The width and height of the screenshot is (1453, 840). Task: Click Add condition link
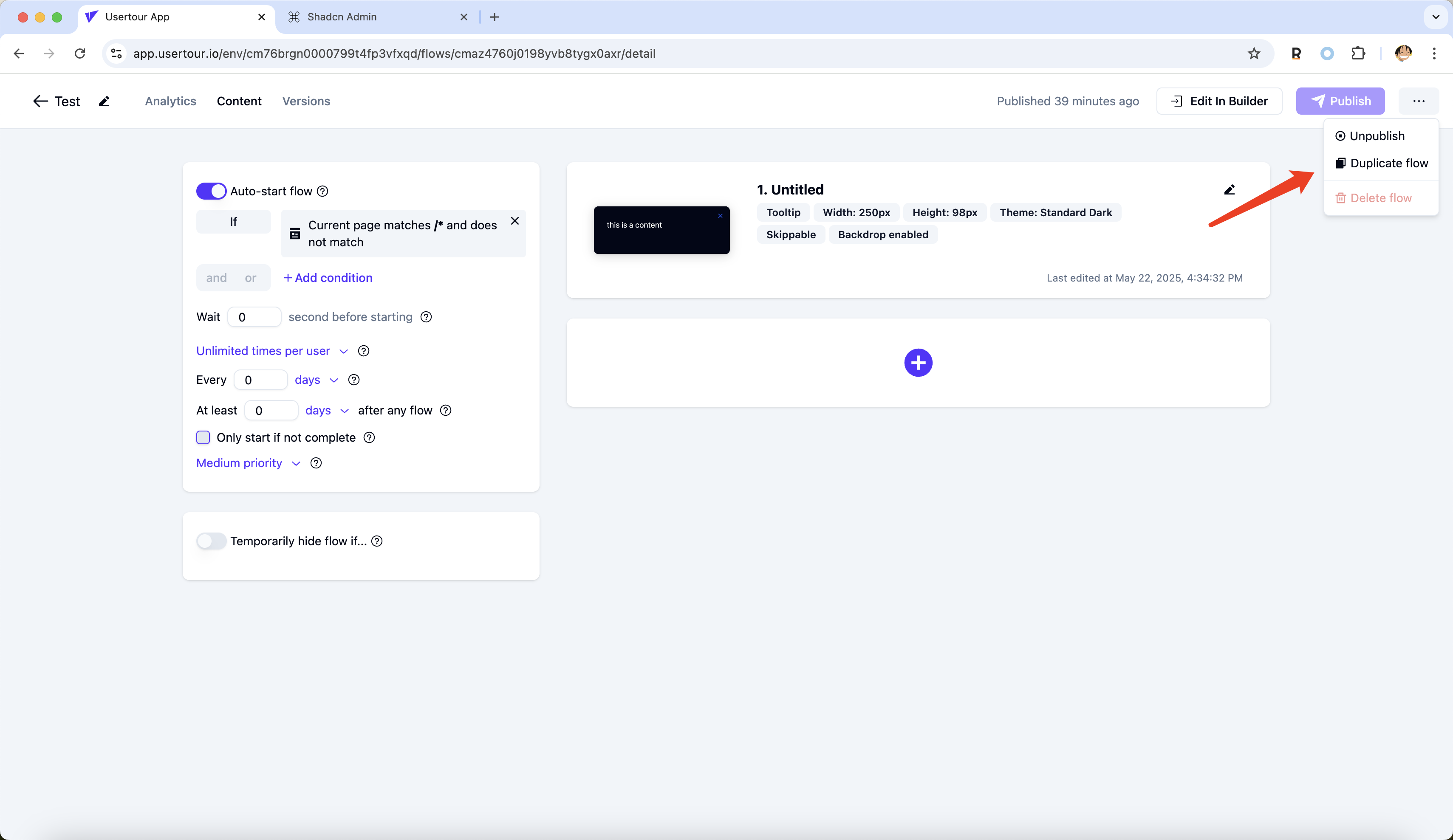click(328, 278)
